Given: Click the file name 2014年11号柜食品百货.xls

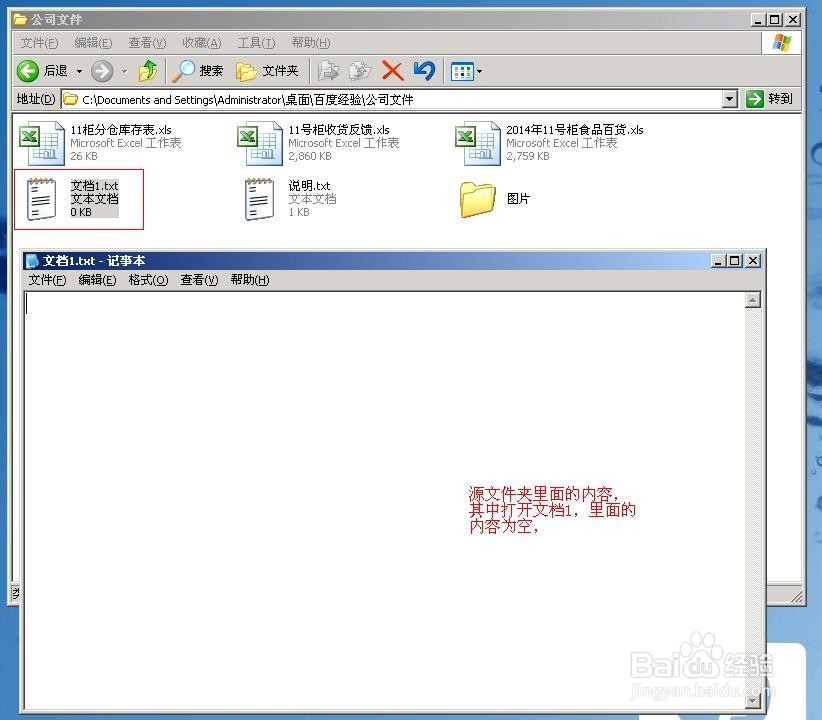Looking at the screenshot, I should (575, 130).
